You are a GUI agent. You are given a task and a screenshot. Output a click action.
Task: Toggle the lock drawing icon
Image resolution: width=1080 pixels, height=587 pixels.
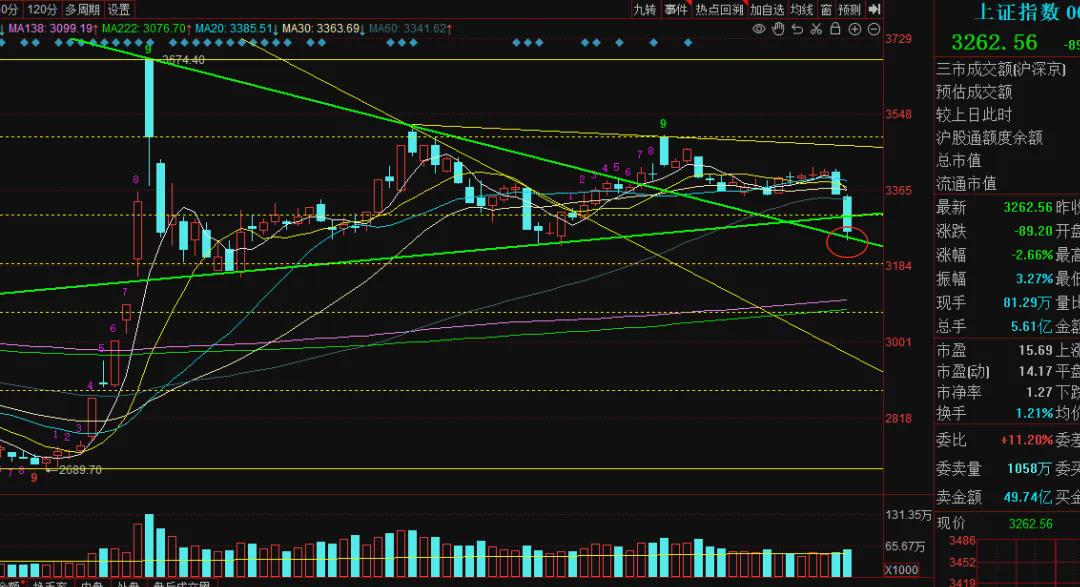coord(835,29)
